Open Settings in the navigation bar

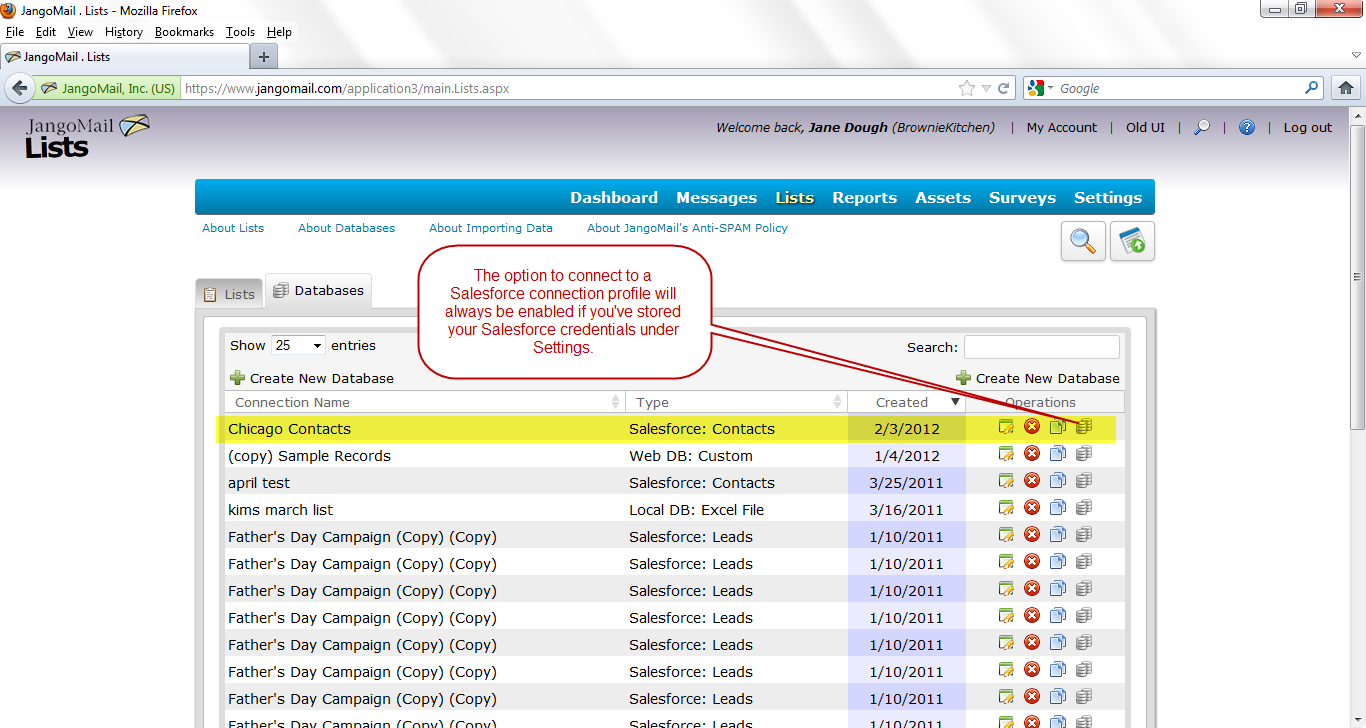[1108, 198]
